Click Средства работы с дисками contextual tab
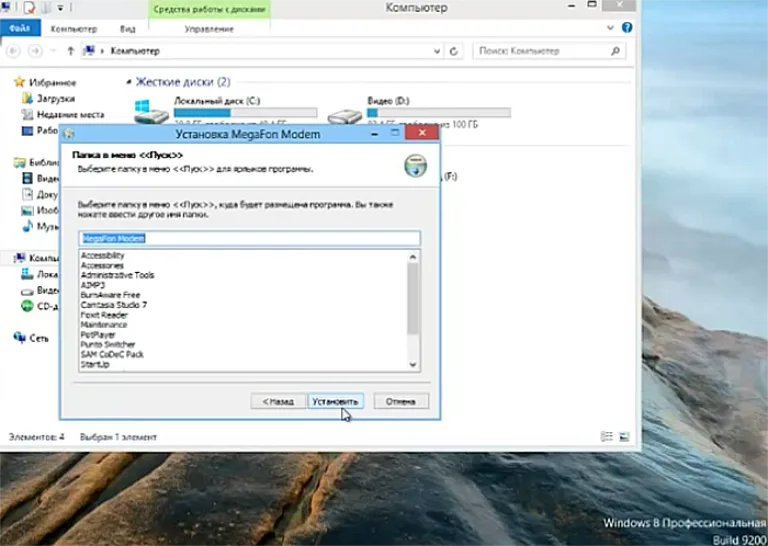The width and height of the screenshot is (768, 546). (209, 9)
